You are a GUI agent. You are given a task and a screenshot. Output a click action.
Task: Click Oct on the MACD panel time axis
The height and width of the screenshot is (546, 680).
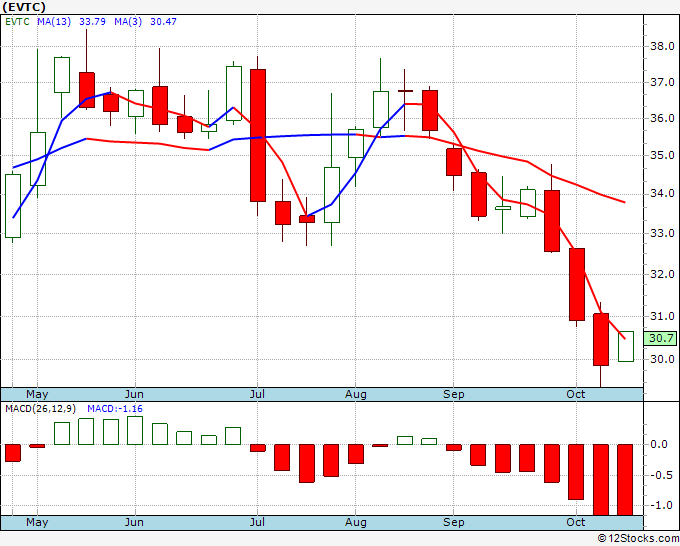576,522
